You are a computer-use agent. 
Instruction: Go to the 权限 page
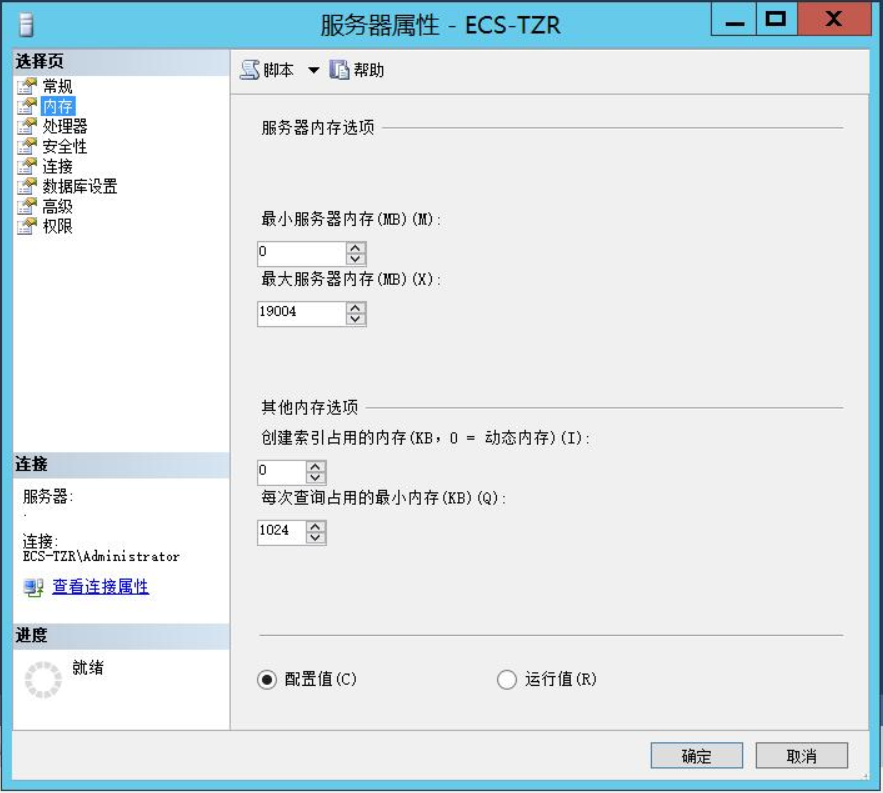pyautogui.click(x=57, y=226)
